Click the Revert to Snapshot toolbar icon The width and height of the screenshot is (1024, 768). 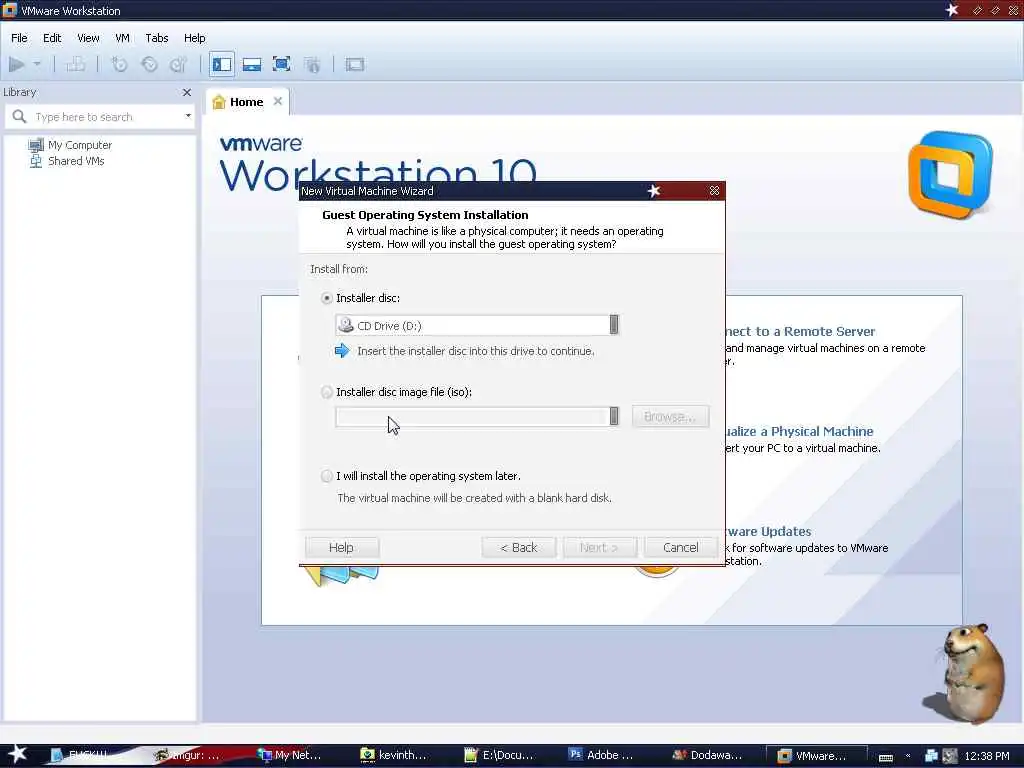point(150,64)
